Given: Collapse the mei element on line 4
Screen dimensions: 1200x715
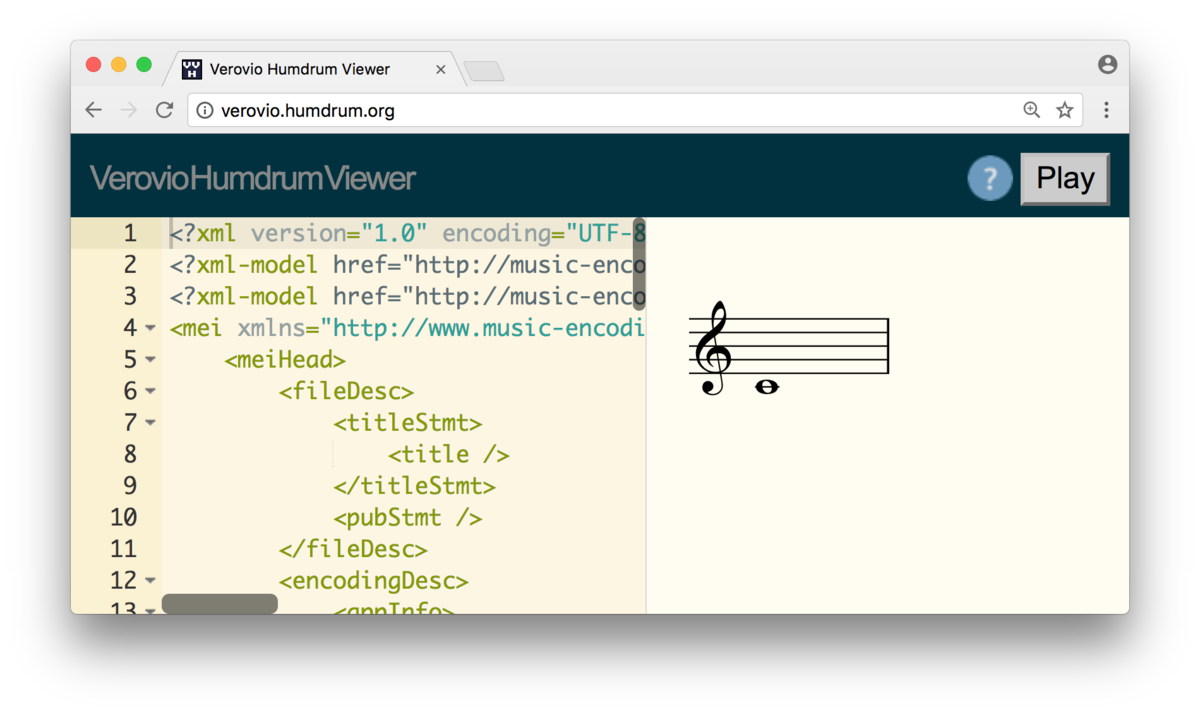Looking at the screenshot, I should 150,328.
